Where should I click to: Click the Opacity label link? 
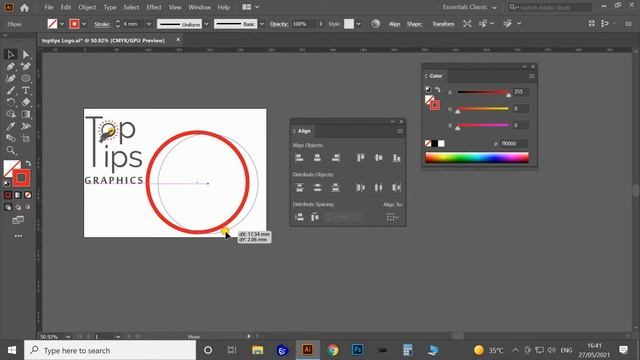[x=279, y=24]
